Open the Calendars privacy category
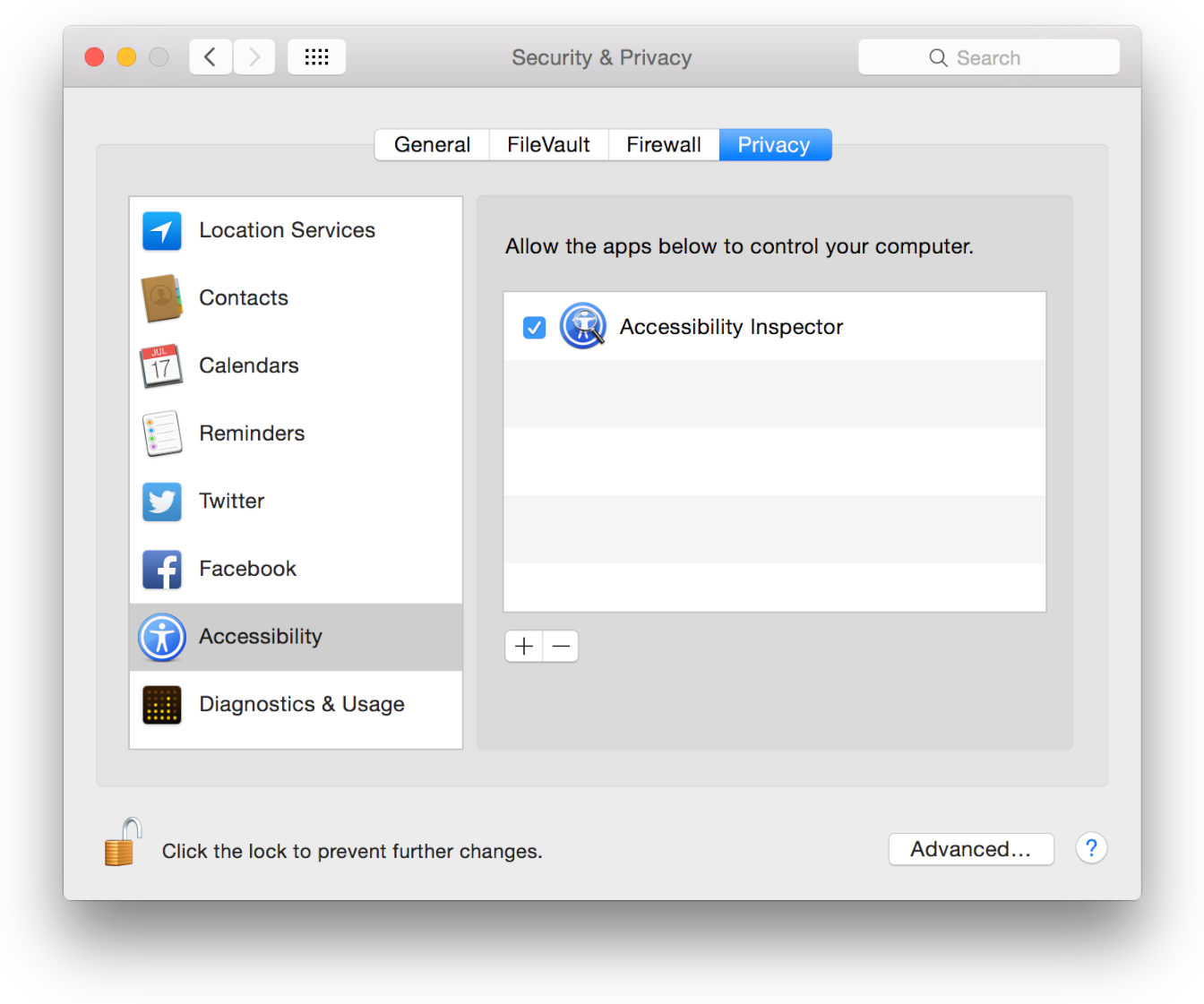Image resolution: width=1204 pixels, height=1004 pixels. coord(249,366)
